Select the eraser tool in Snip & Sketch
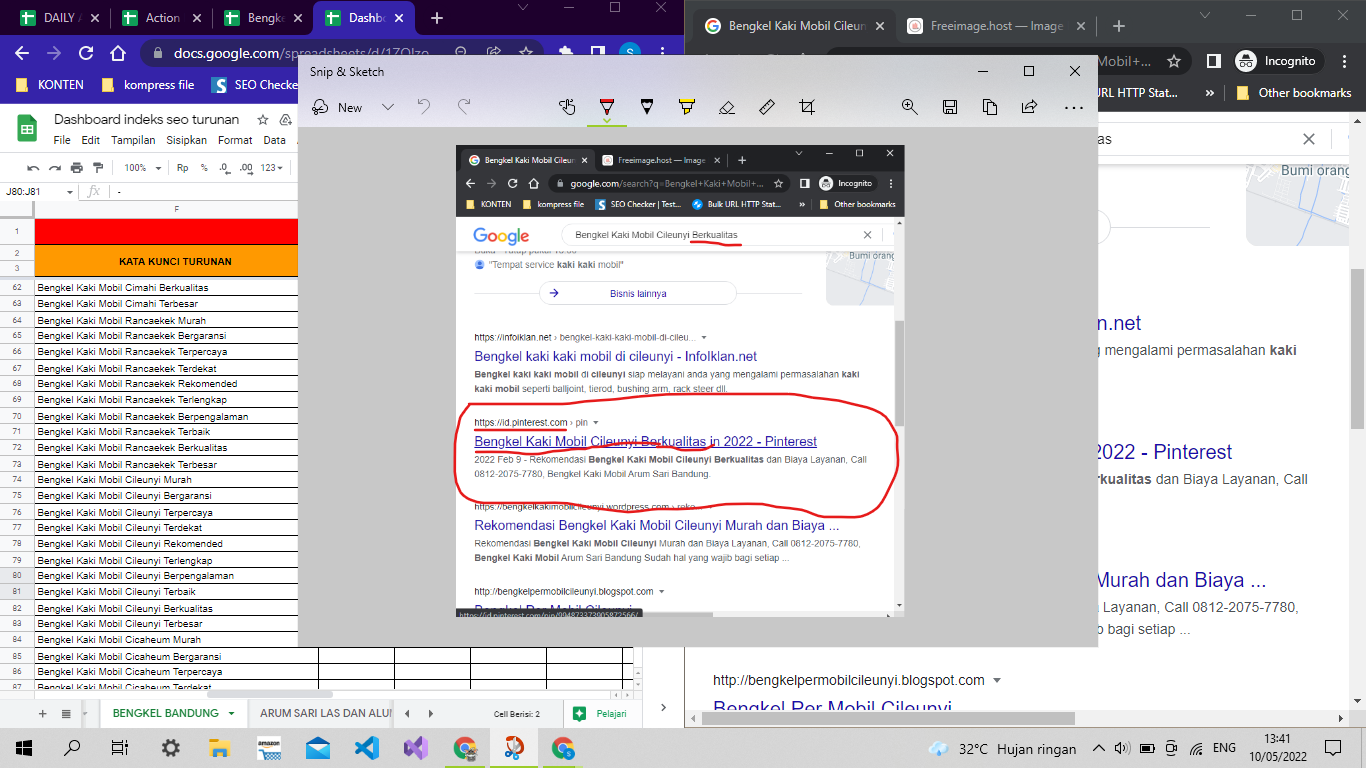 click(x=727, y=107)
